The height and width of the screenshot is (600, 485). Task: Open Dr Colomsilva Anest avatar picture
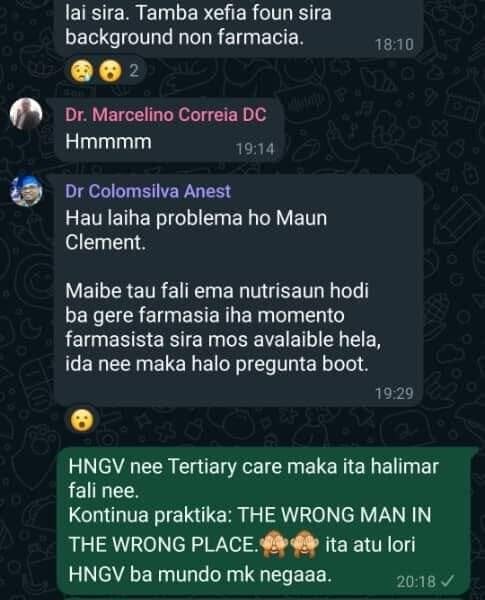[x=26, y=190]
